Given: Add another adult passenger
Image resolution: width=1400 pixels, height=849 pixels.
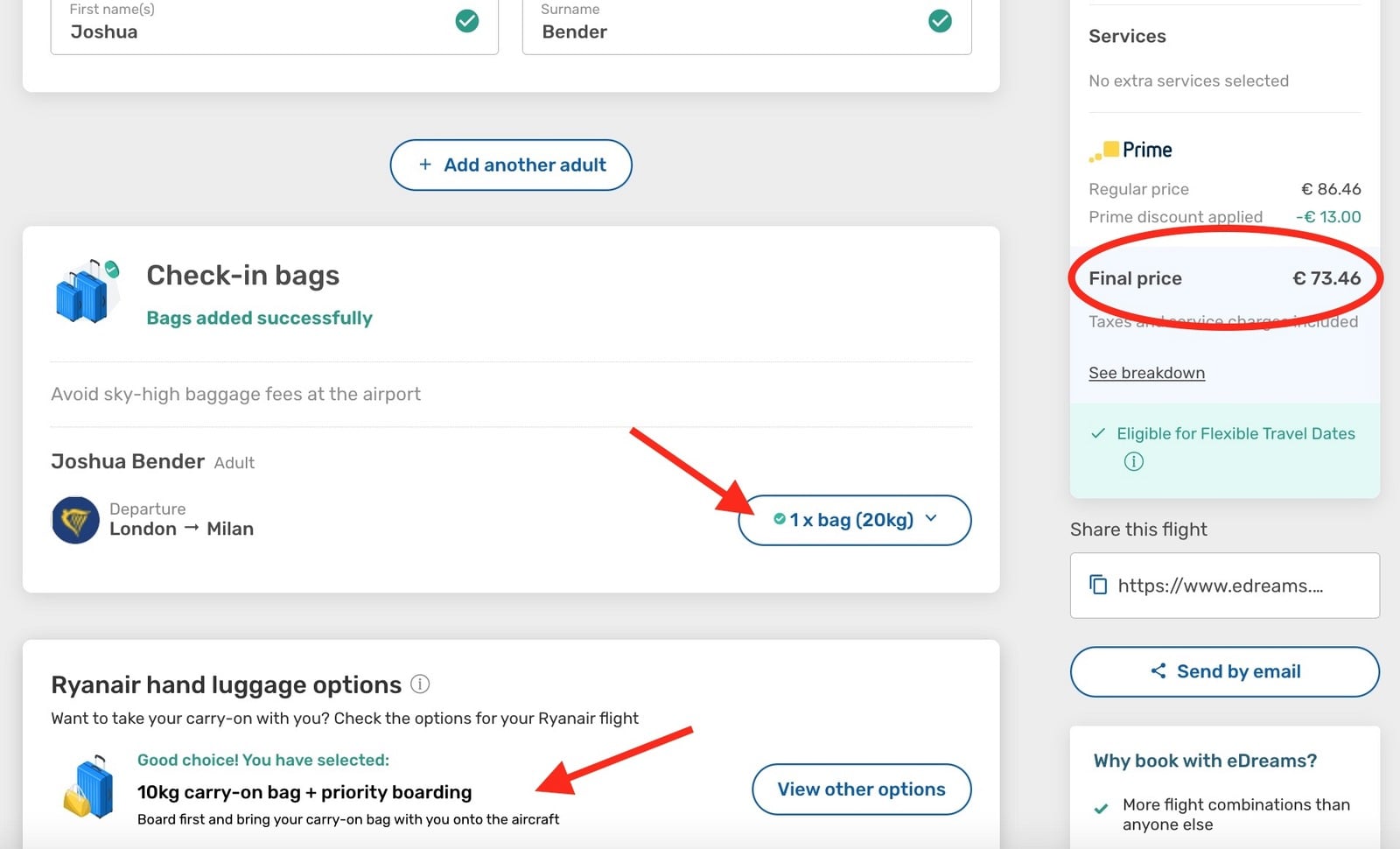Looking at the screenshot, I should pos(511,165).
